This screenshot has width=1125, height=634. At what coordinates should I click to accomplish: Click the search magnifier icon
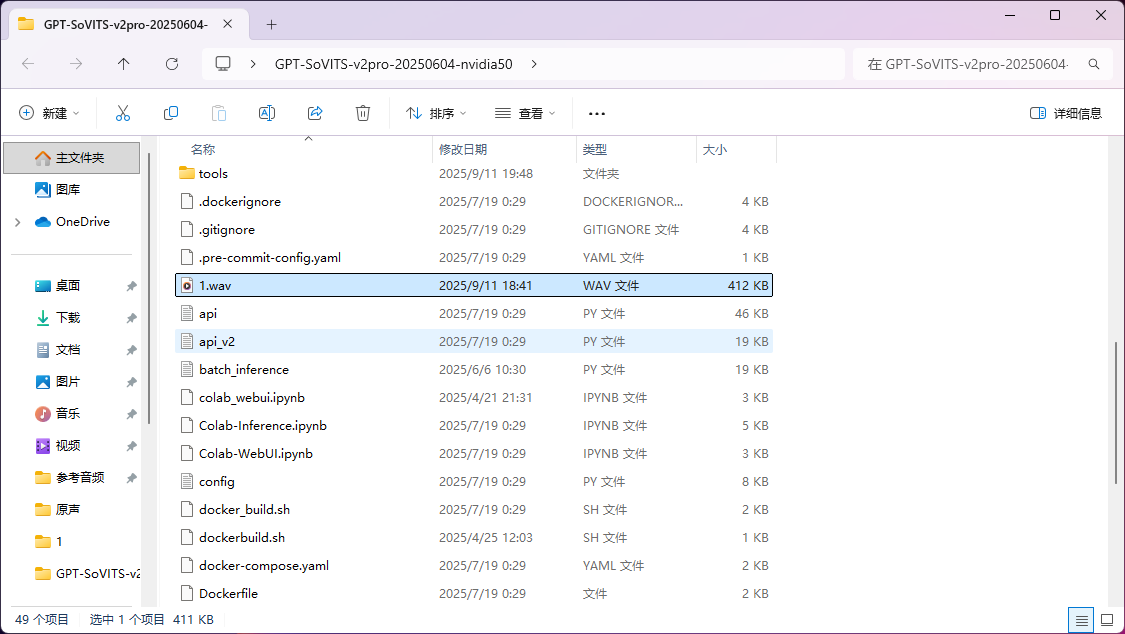[x=1094, y=64]
